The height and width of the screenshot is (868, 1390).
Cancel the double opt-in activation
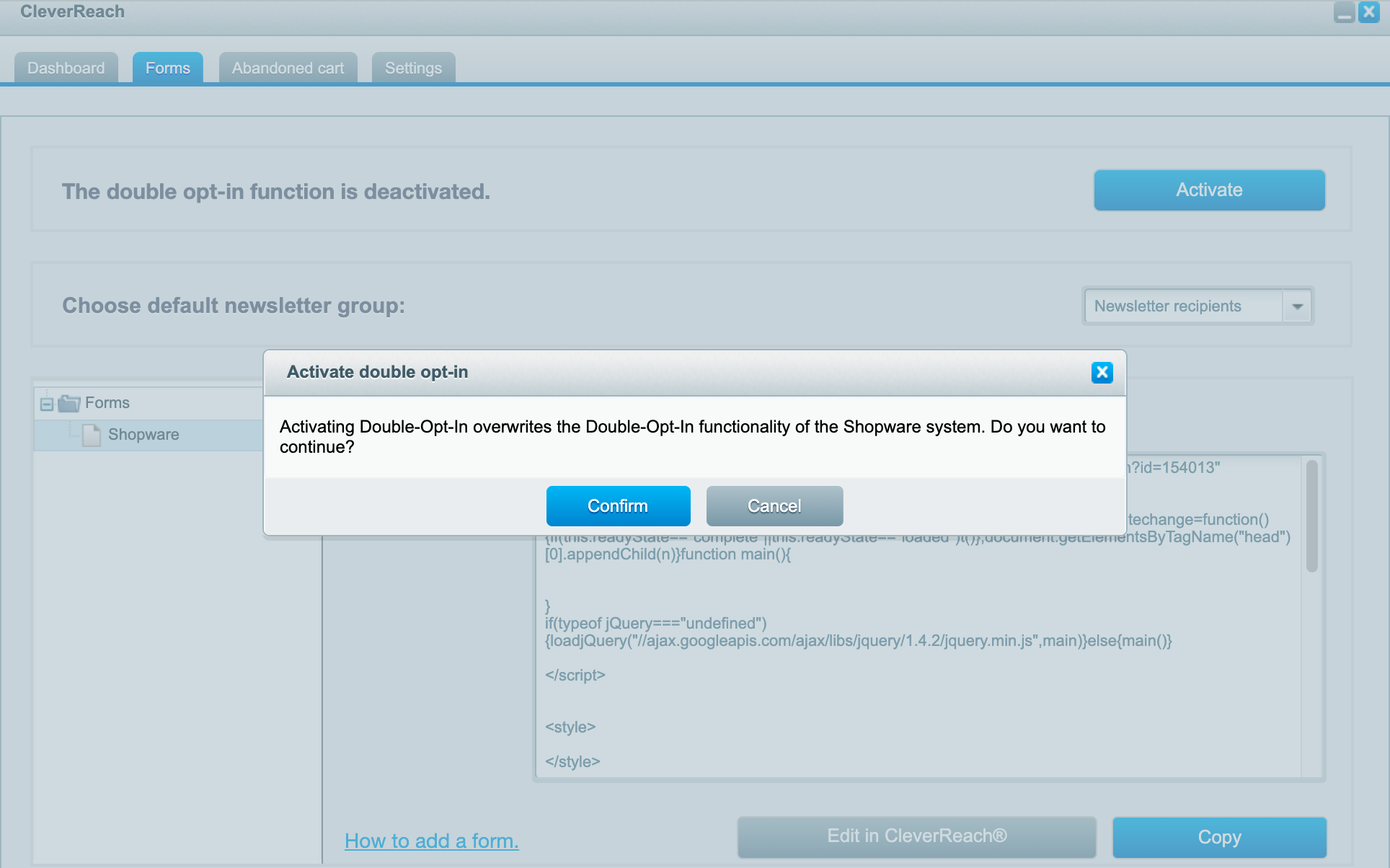tap(774, 506)
